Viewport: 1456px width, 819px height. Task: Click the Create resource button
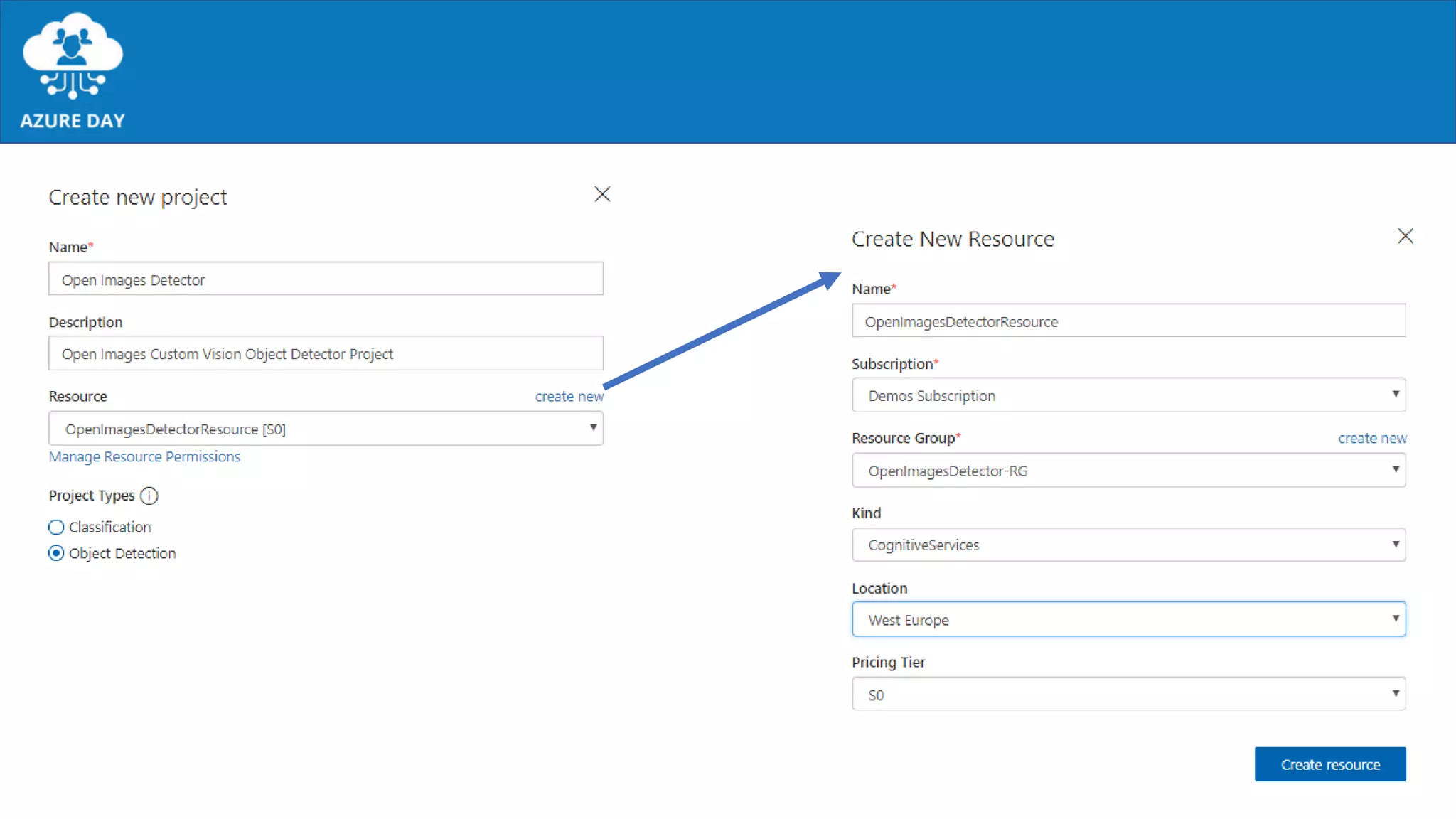click(1329, 764)
